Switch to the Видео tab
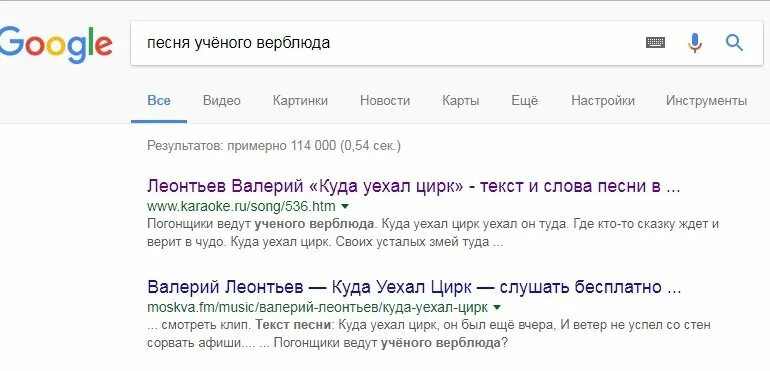770x371 pixels. [x=221, y=101]
